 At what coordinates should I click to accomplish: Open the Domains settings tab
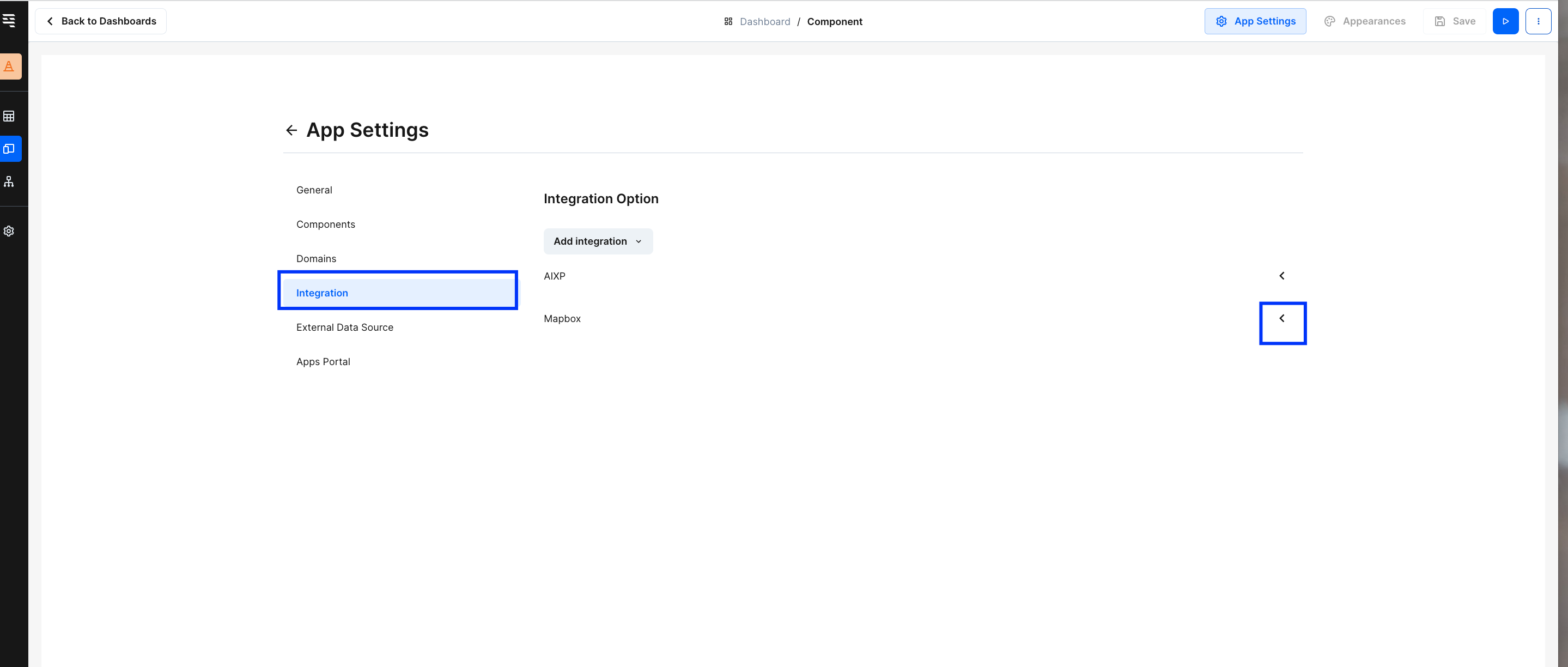tap(316, 259)
